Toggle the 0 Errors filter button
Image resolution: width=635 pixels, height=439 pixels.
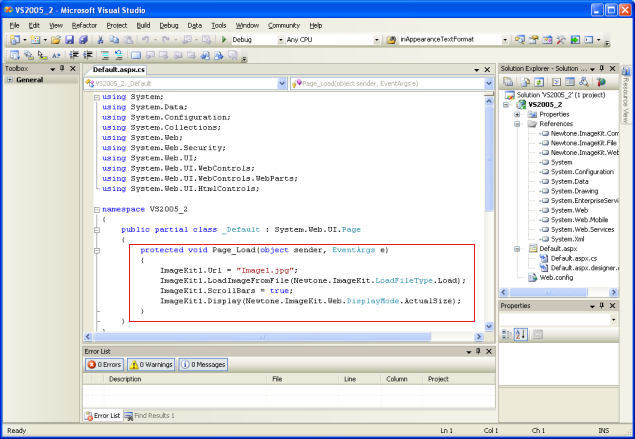coord(104,364)
